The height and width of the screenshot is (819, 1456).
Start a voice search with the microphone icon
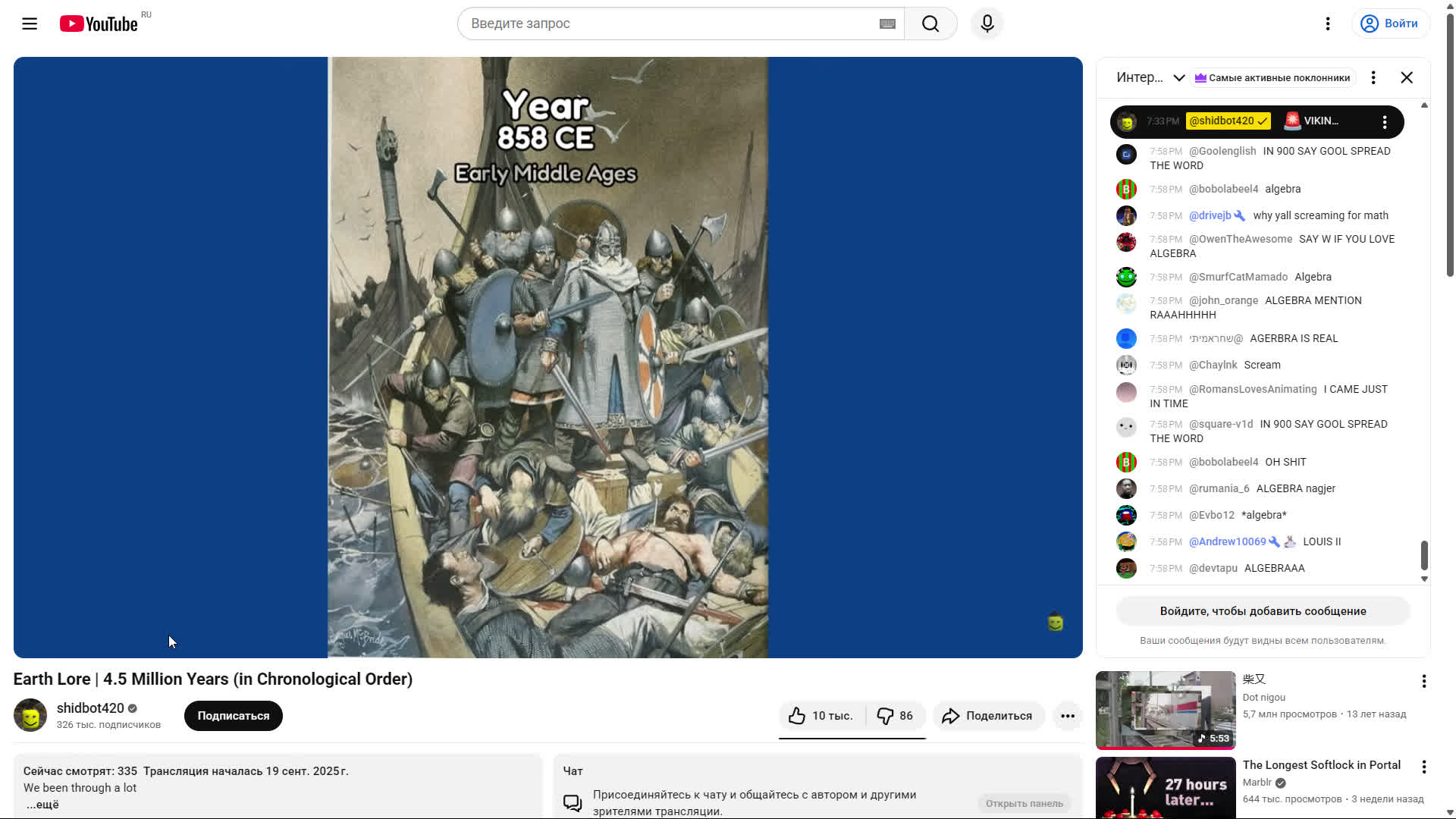tap(987, 24)
